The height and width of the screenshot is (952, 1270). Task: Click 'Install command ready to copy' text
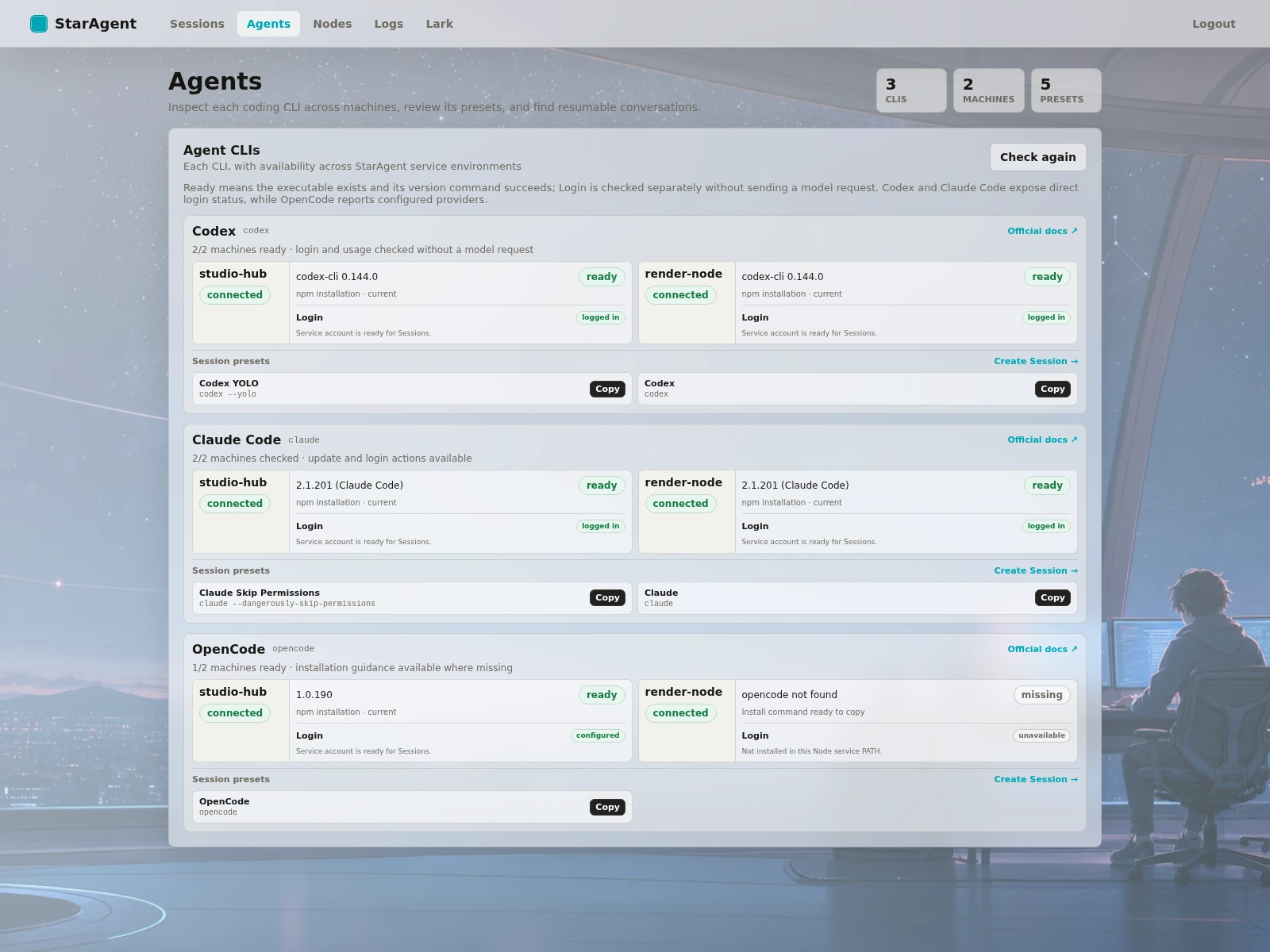tap(802, 712)
